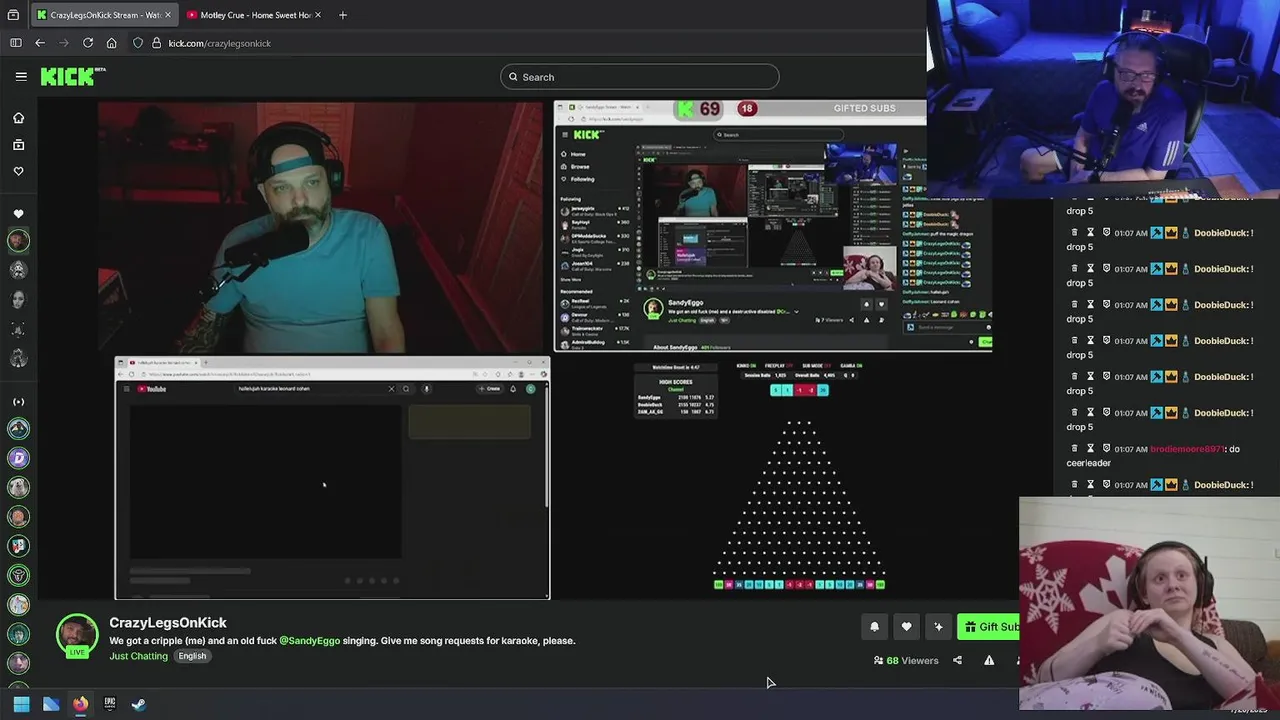
Task: Open the Firefox tab list dropdown
Action: click(13, 15)
